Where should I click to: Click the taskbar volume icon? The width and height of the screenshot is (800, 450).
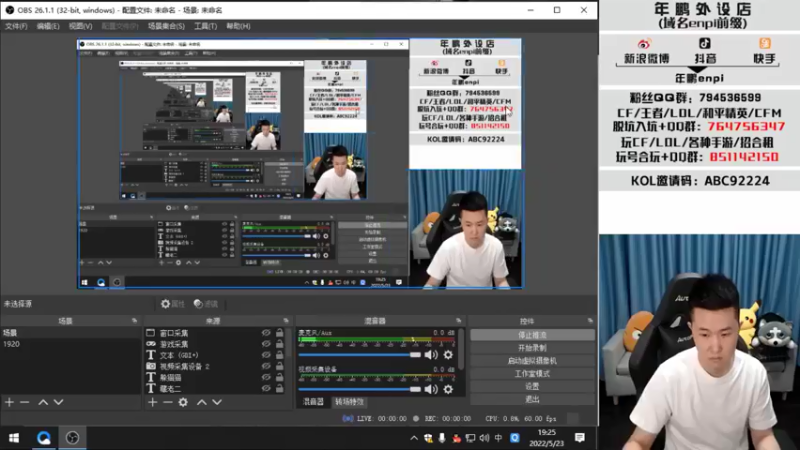484,438
